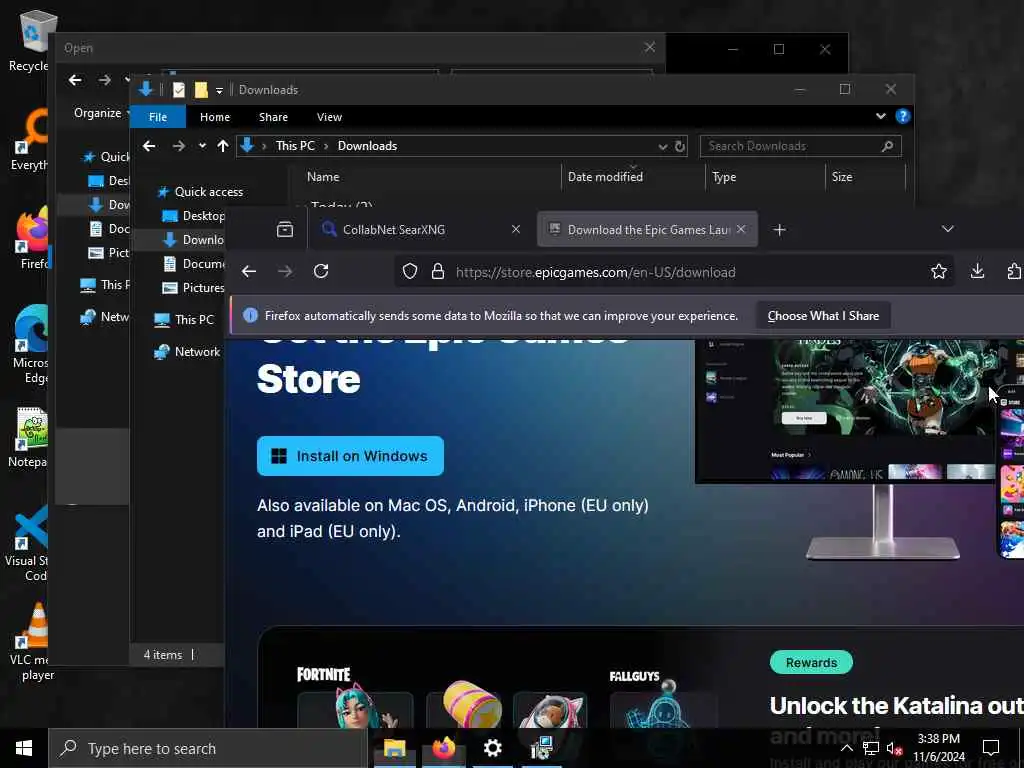Click the site padlock security icon
This screenshot has height=768, width=1024.
pos(438,272)
